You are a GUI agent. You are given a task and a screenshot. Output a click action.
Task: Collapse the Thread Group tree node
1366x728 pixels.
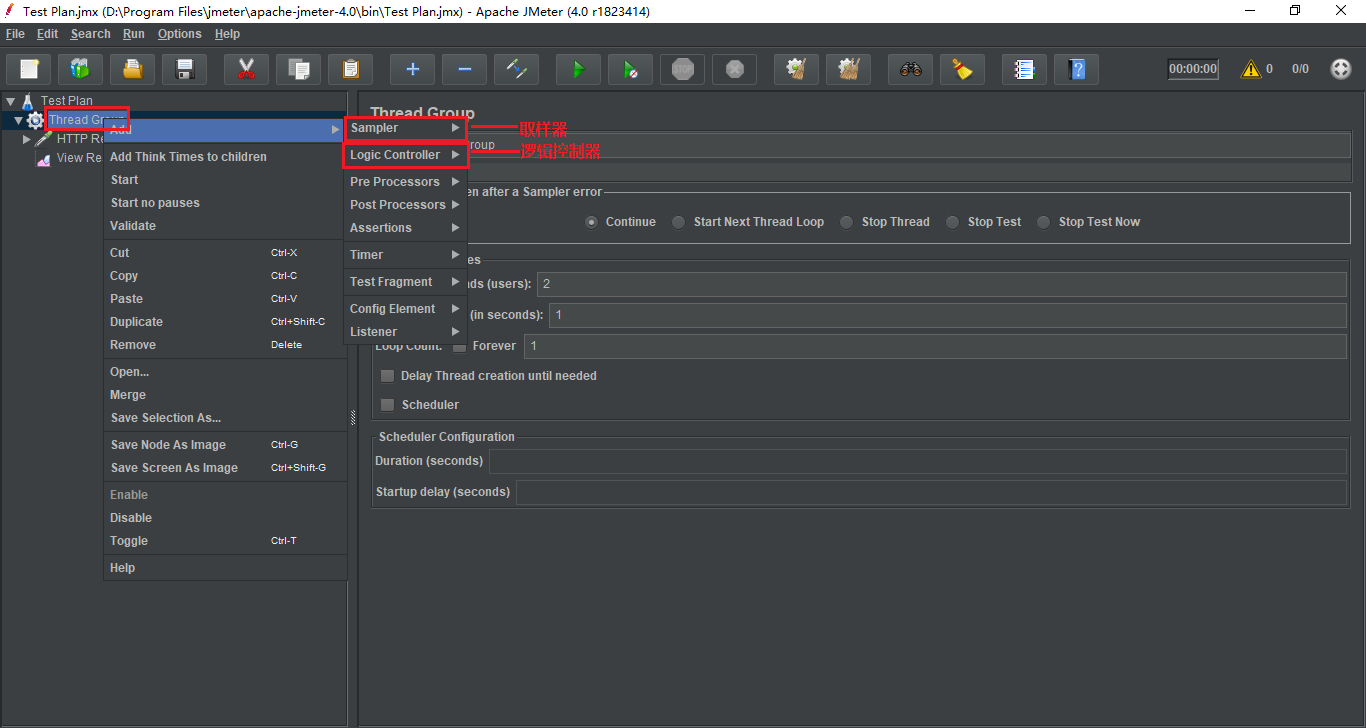pos(18,120)
